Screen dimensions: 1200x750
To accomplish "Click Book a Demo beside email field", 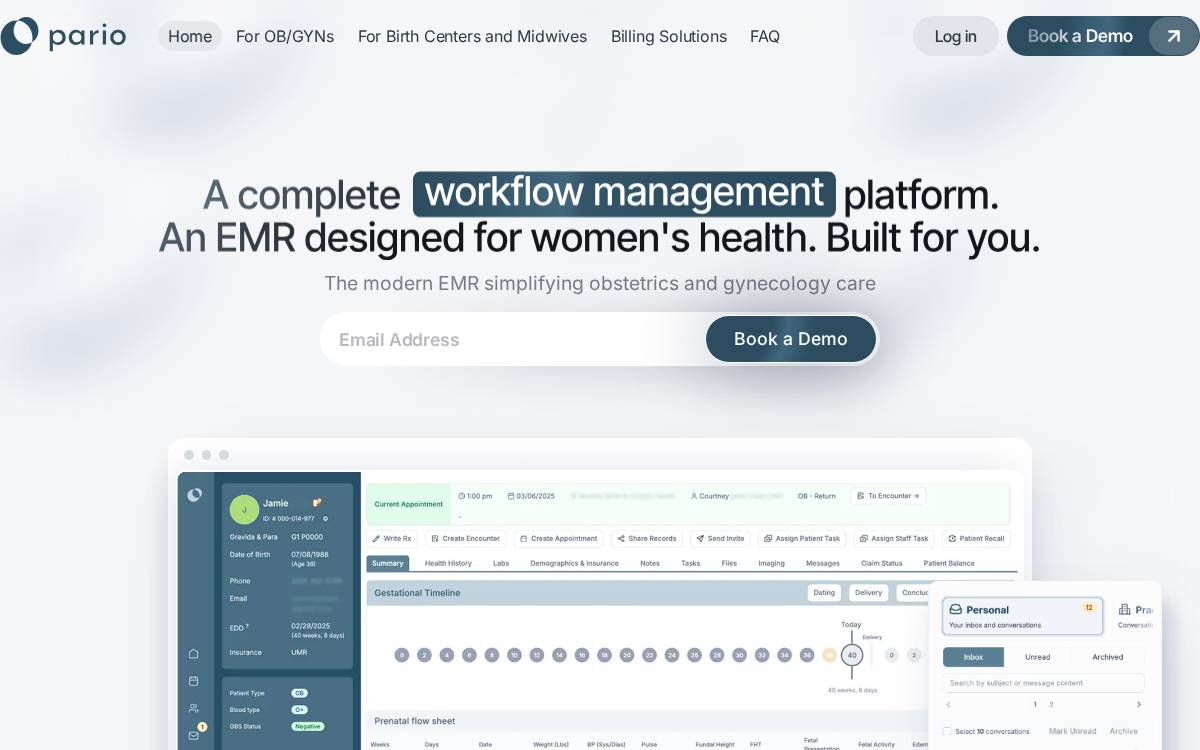I will pos(791,339).
